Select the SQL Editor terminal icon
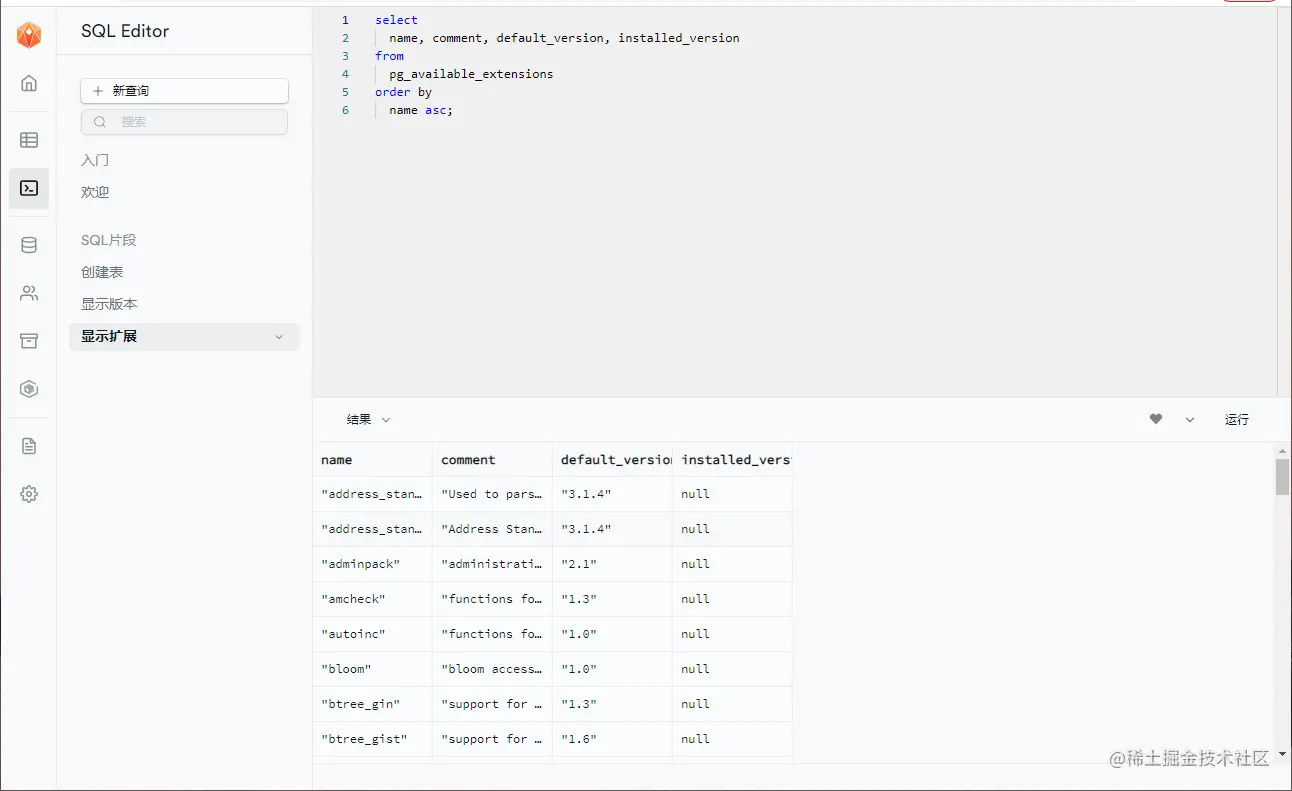This screenshot has width=1292, height=791. (29, 188)
